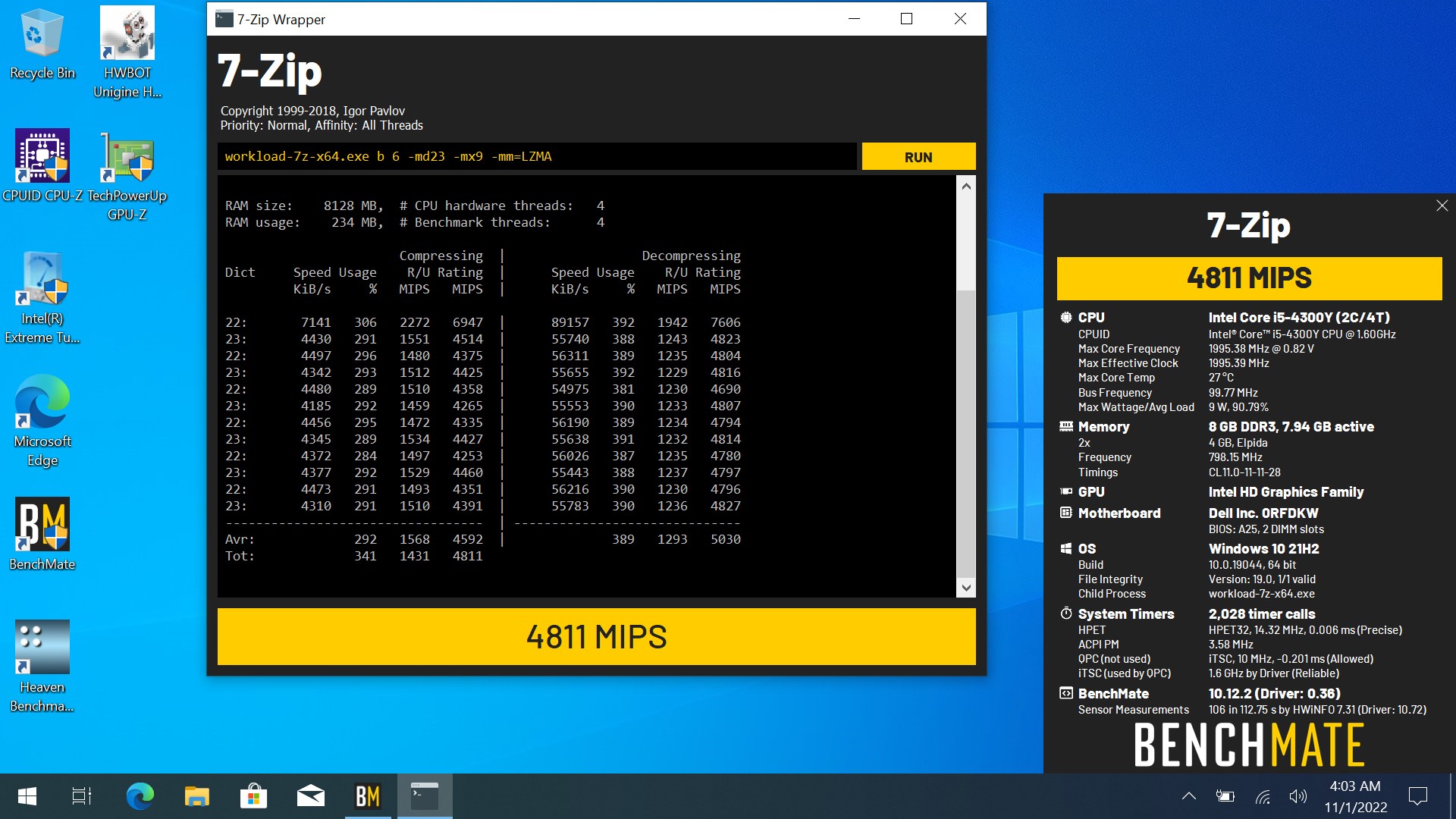Open Wi-Fi network tray icon
This screenshot has height=819, width=1456.
pyautogui.click(x=1263, y=796)
